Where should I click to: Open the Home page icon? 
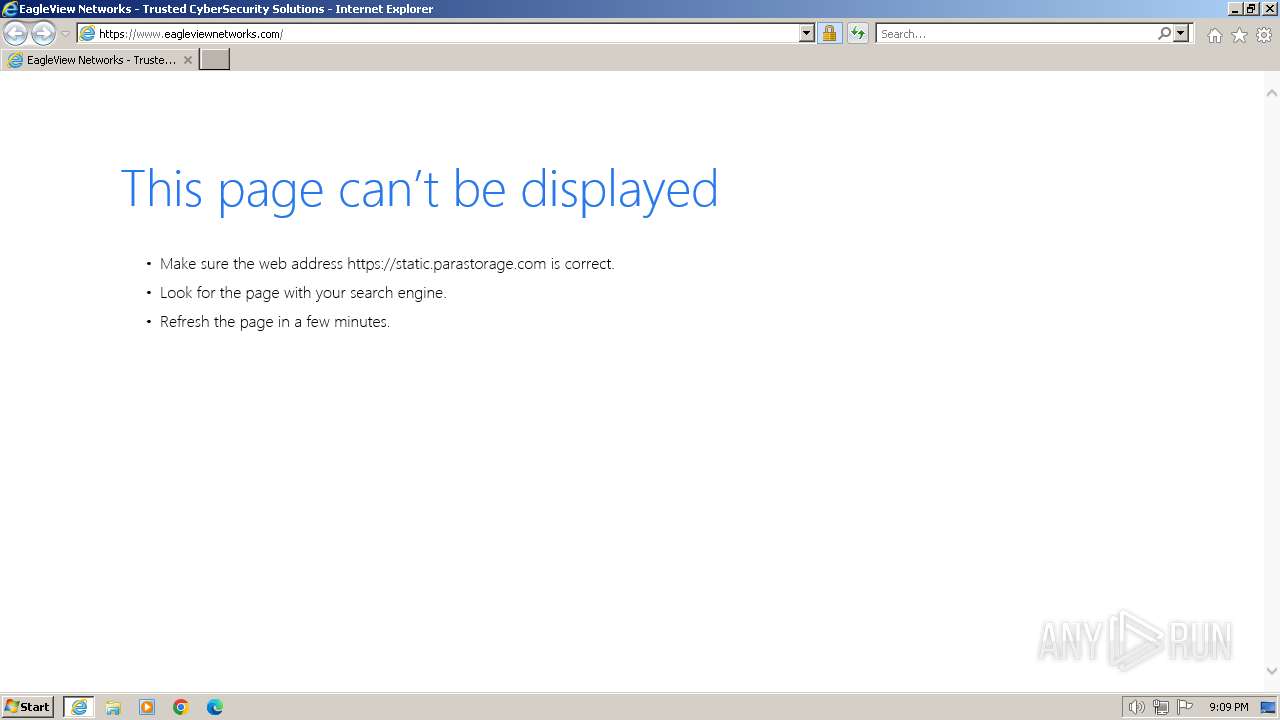pyautogui.click(x=1214, y=35)
